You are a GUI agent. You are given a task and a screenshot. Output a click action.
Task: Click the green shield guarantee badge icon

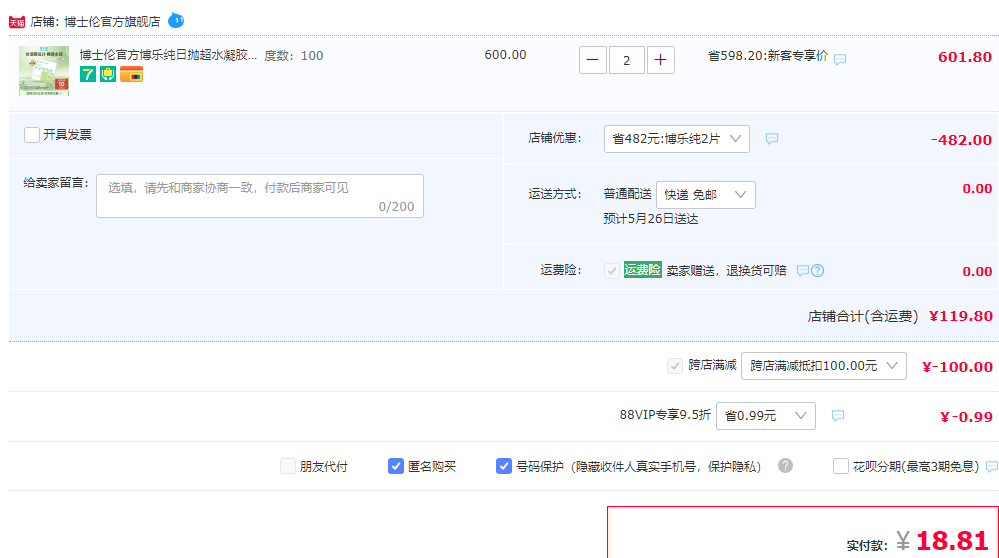click(x=108, y=75)
